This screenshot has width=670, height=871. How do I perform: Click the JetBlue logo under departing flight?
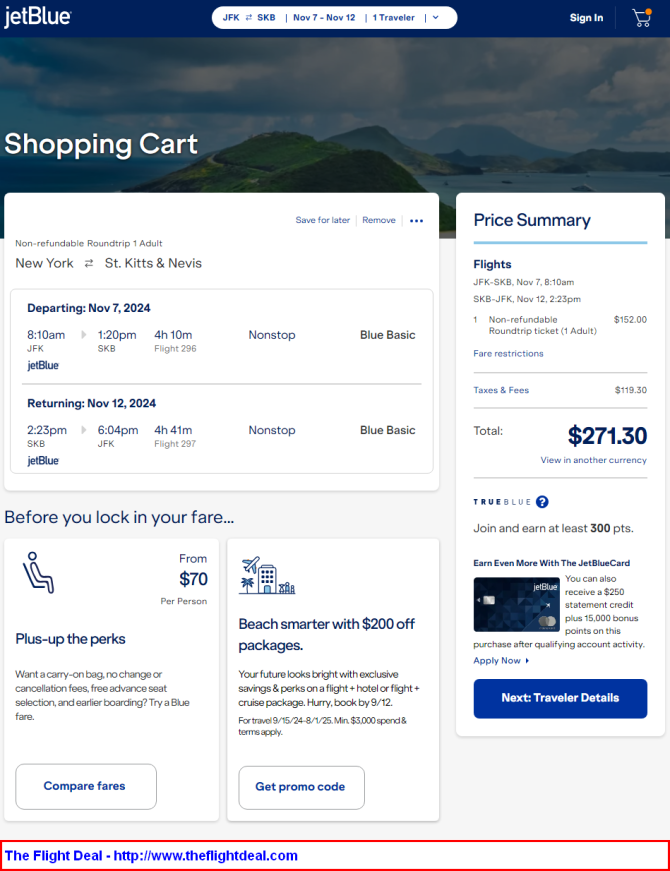43,365
